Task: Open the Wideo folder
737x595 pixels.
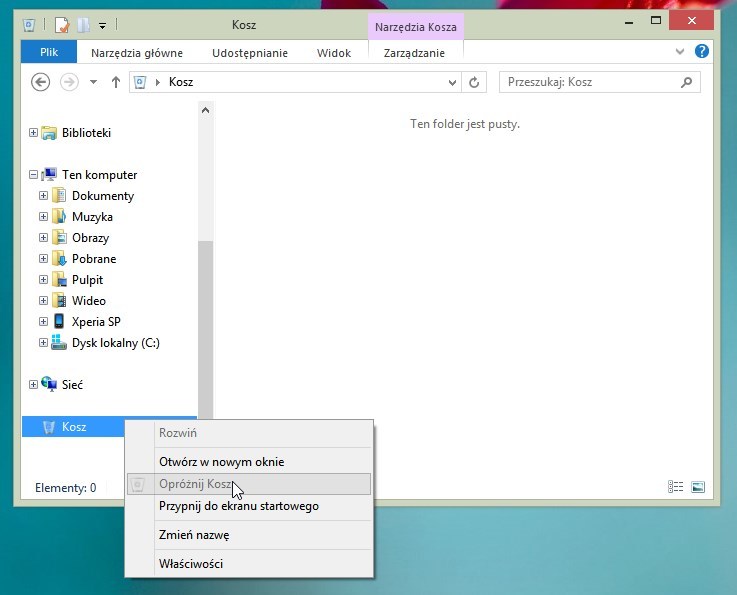Action: (x=89, y=301)
